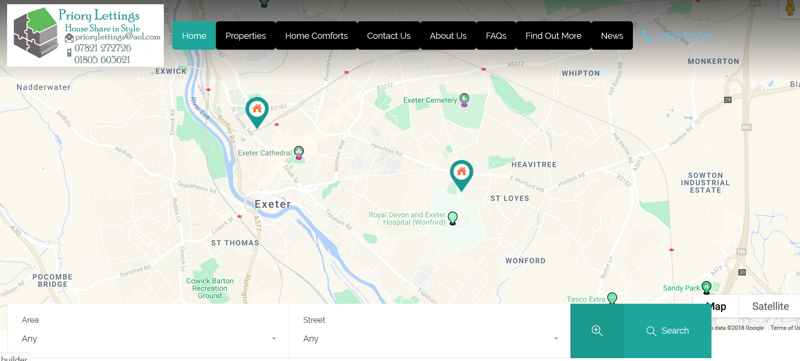Image resolution: width=800 pixels, height=361 pixels.
Task: Open the Priory Lettings logo
Action: click(x=85, y=36)
